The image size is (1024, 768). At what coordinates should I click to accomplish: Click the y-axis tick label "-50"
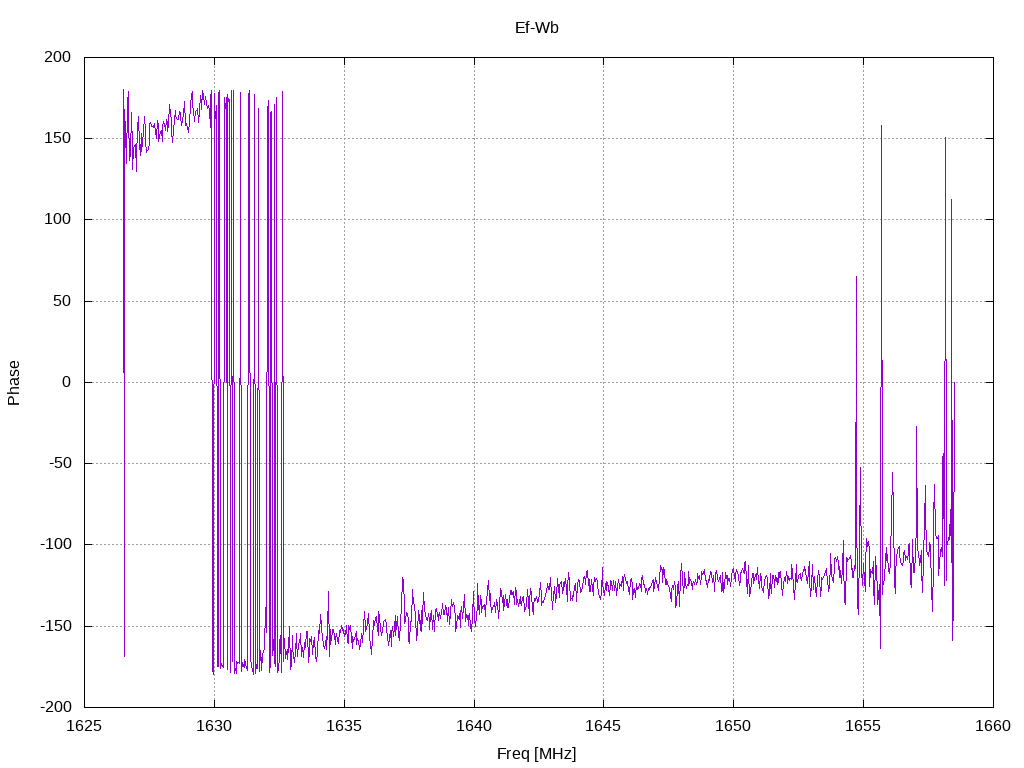[x=60, y=463]
